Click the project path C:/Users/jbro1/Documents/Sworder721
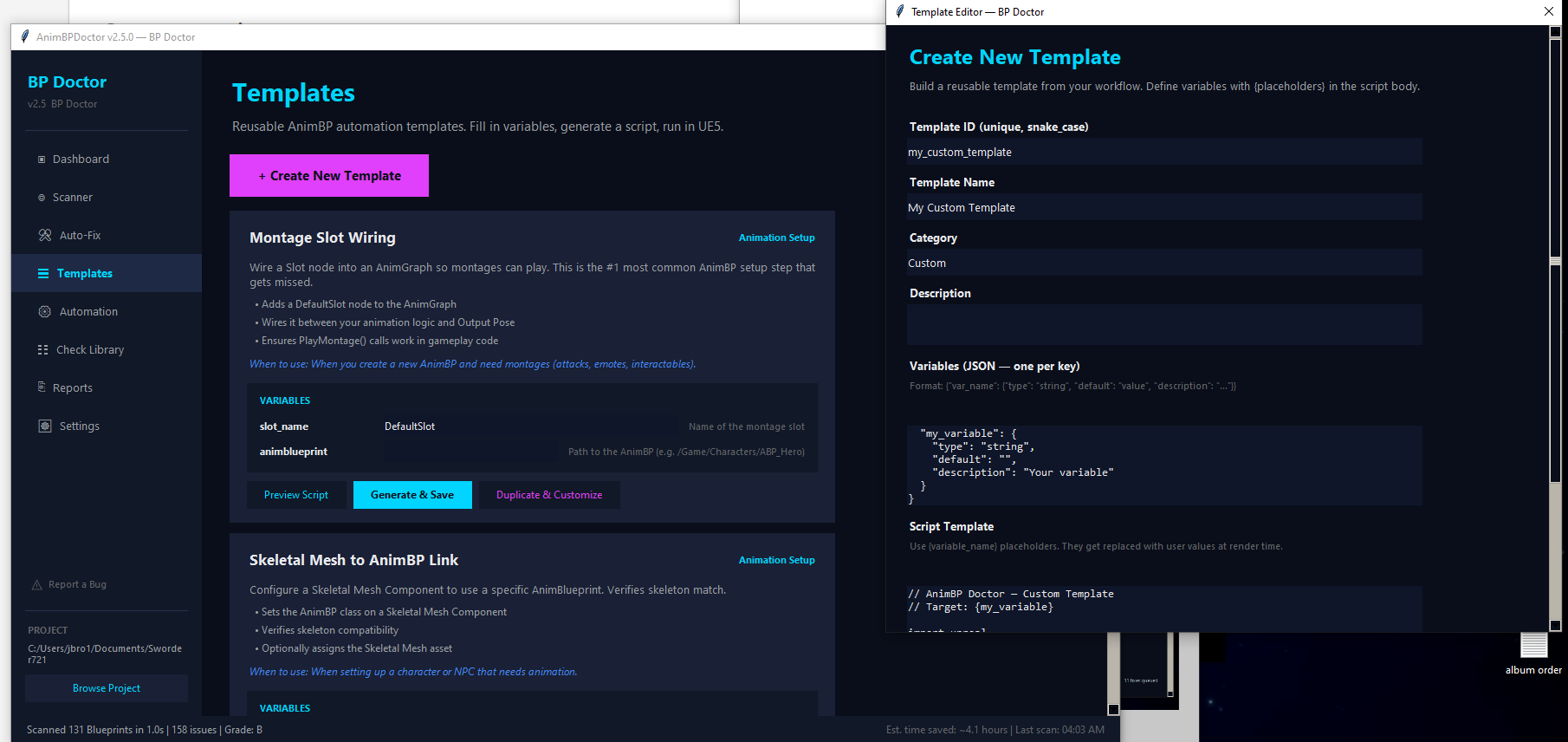Screen dimensions: 1568x742 coord(105,654)
